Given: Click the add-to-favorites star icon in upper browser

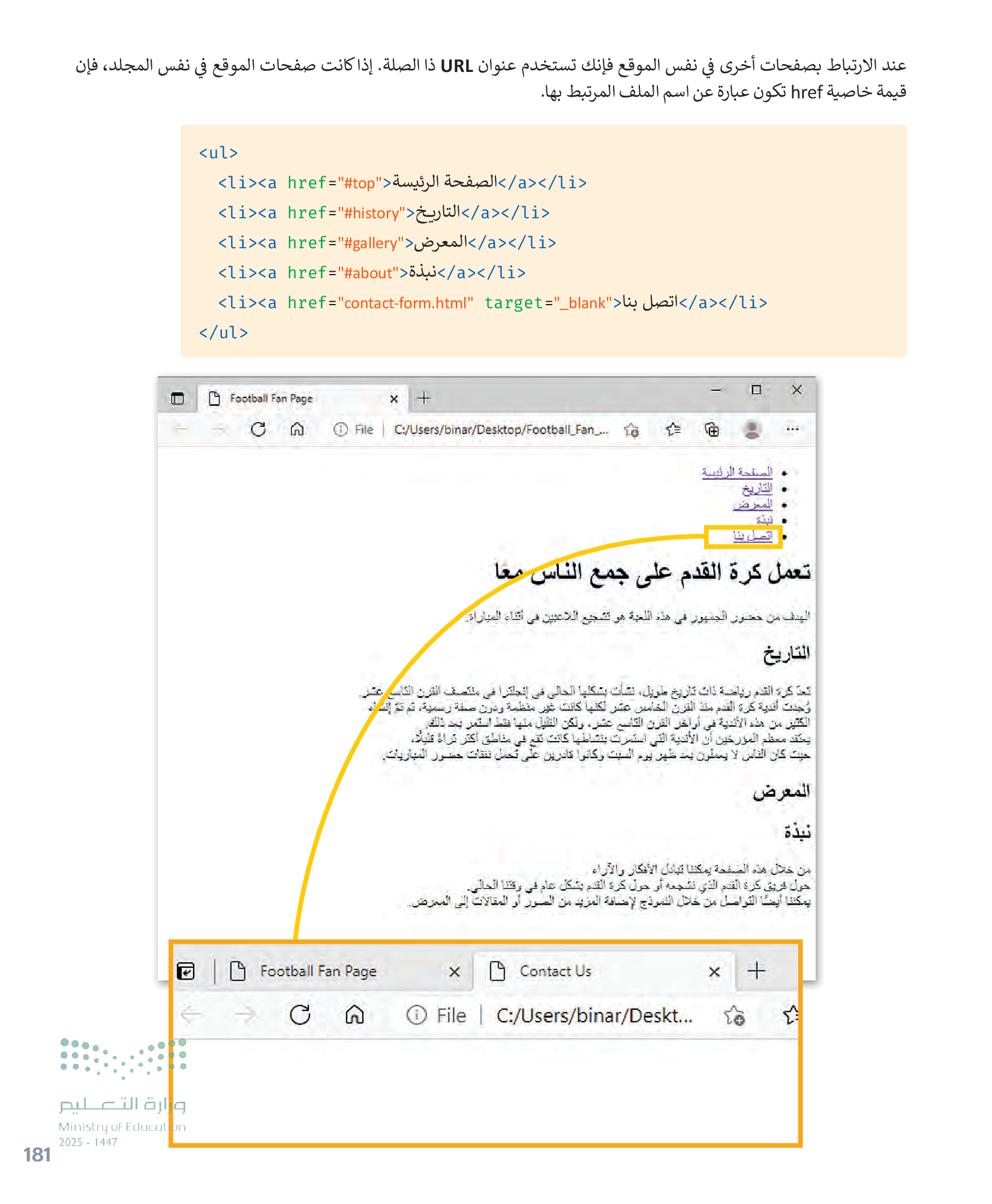Looking at the screenshot, I should 631,429.
